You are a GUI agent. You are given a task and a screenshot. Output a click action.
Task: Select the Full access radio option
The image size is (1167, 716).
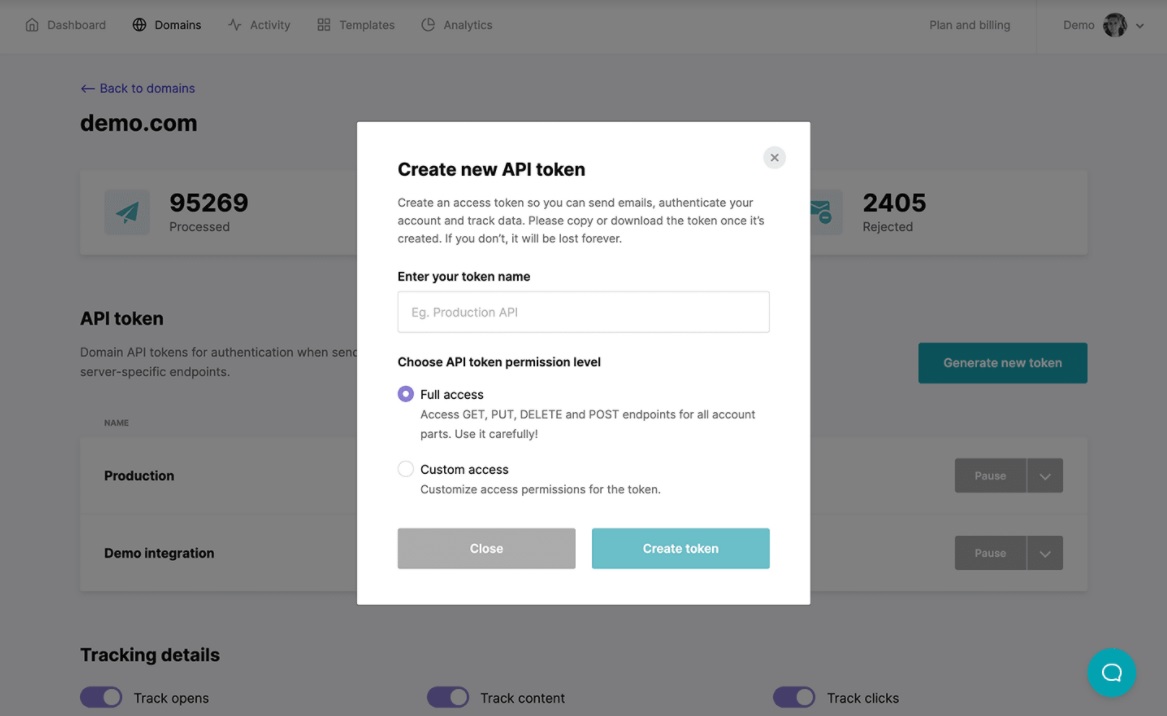pos(406,394)
